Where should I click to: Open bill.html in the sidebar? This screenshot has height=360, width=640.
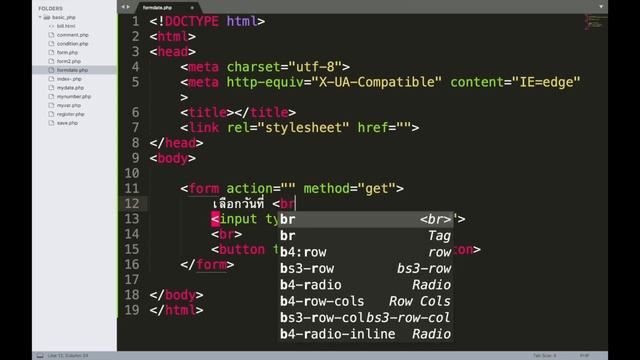(66, 26)
